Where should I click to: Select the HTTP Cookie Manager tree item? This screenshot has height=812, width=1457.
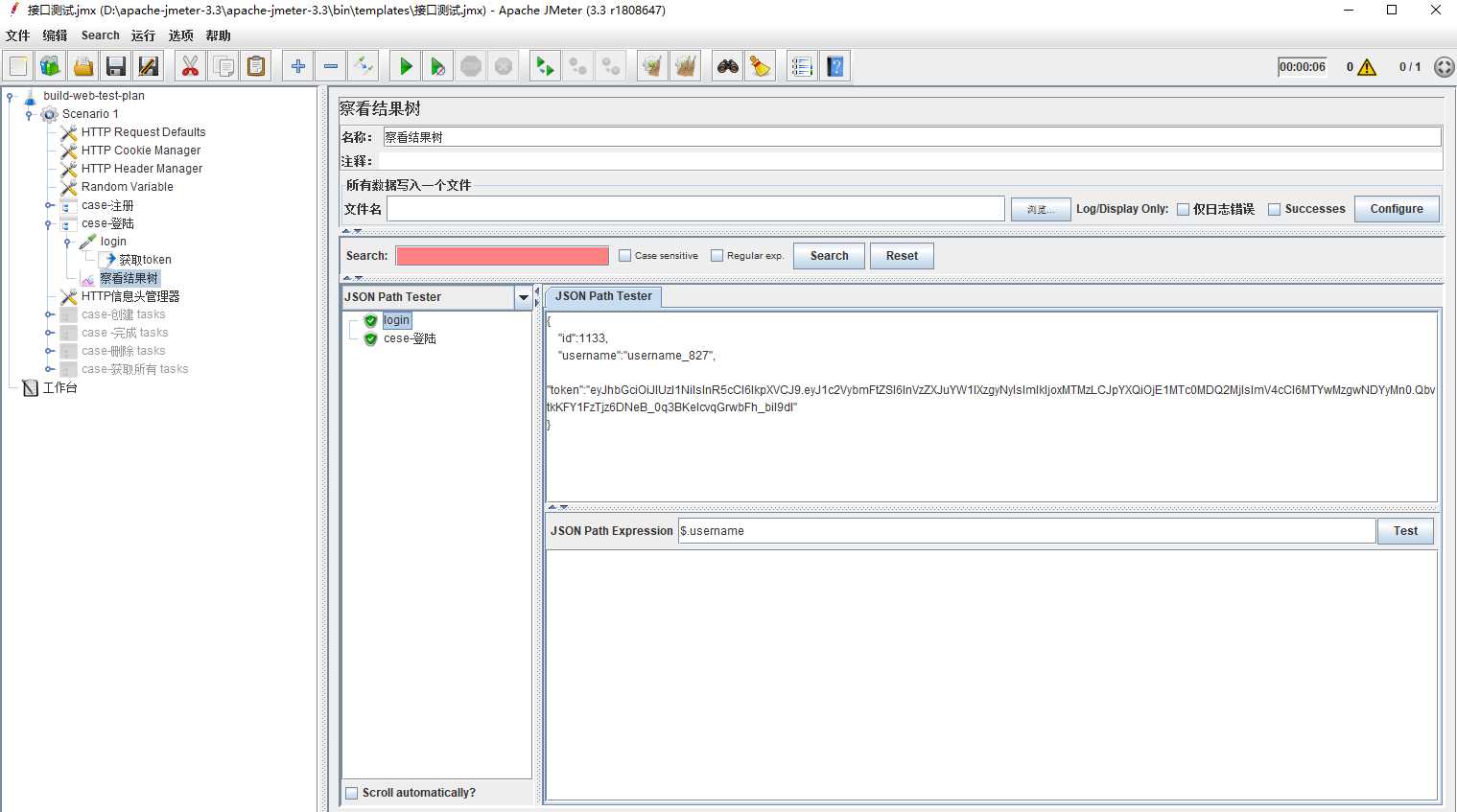point(141,151)
